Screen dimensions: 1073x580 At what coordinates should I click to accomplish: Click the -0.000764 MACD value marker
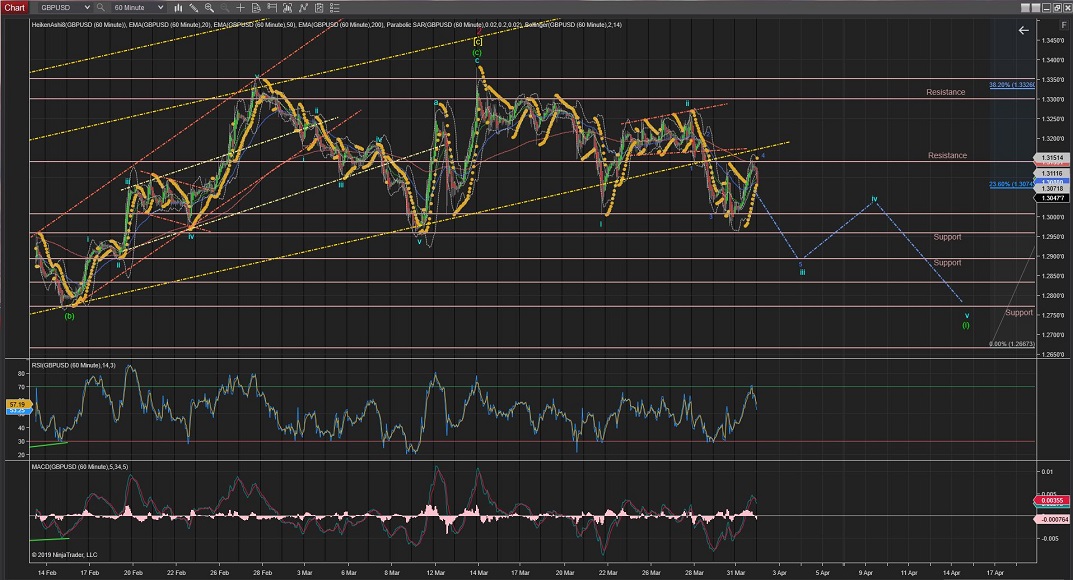tap(1053, 520)
